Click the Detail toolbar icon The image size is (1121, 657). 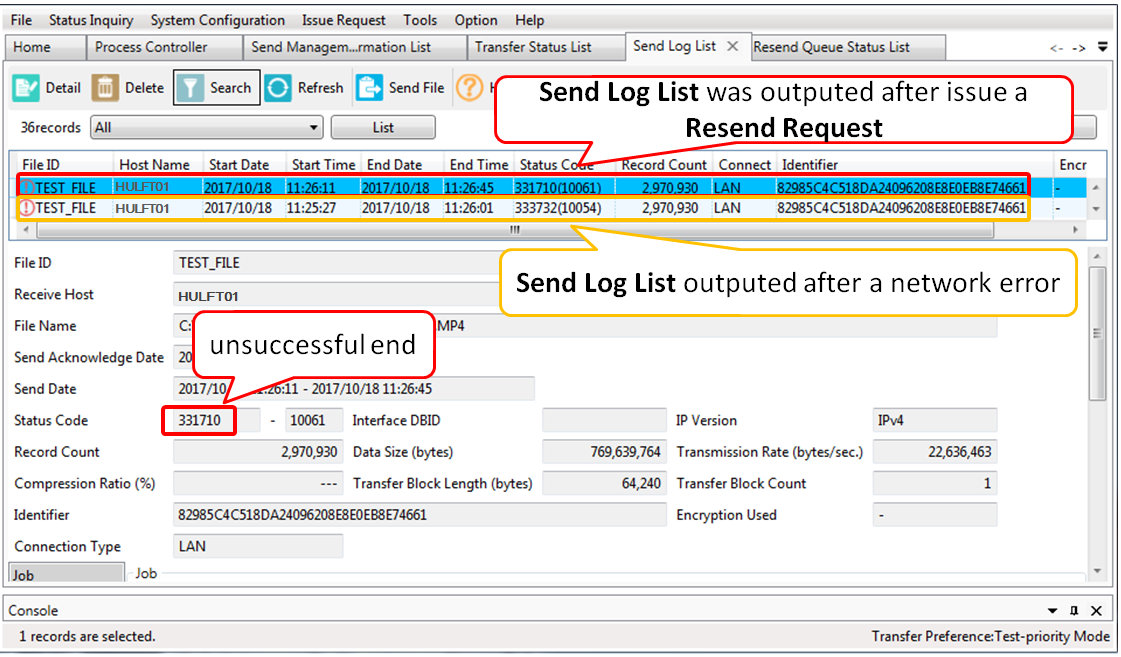pyautogui.click(x=27, y=88)
